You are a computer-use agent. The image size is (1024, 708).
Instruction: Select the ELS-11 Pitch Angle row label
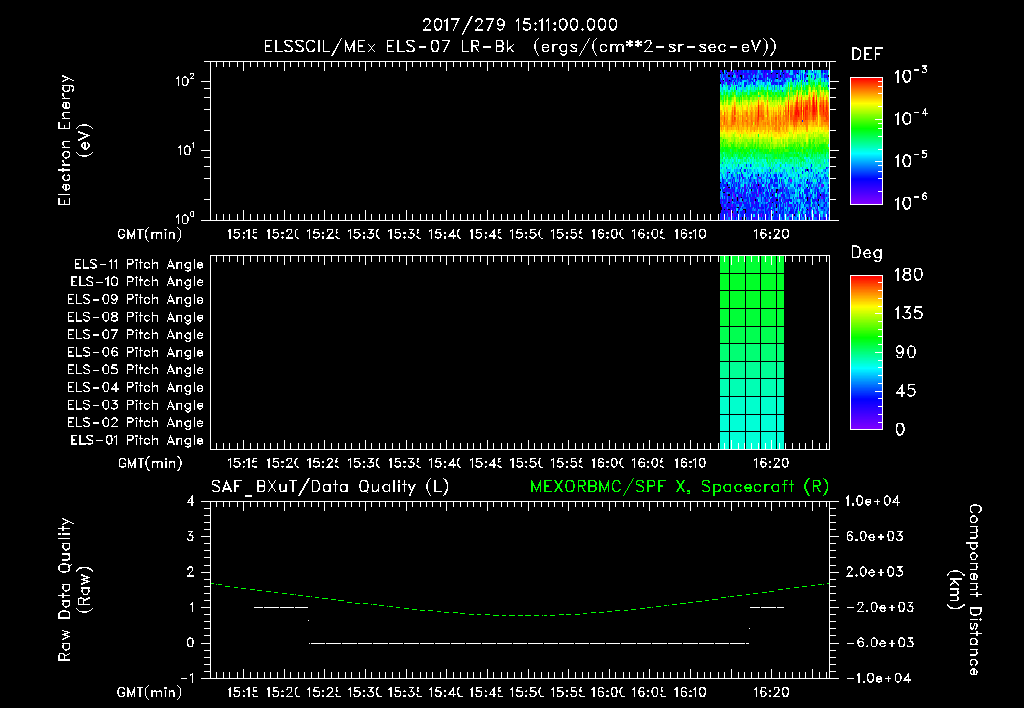point(138,265)
